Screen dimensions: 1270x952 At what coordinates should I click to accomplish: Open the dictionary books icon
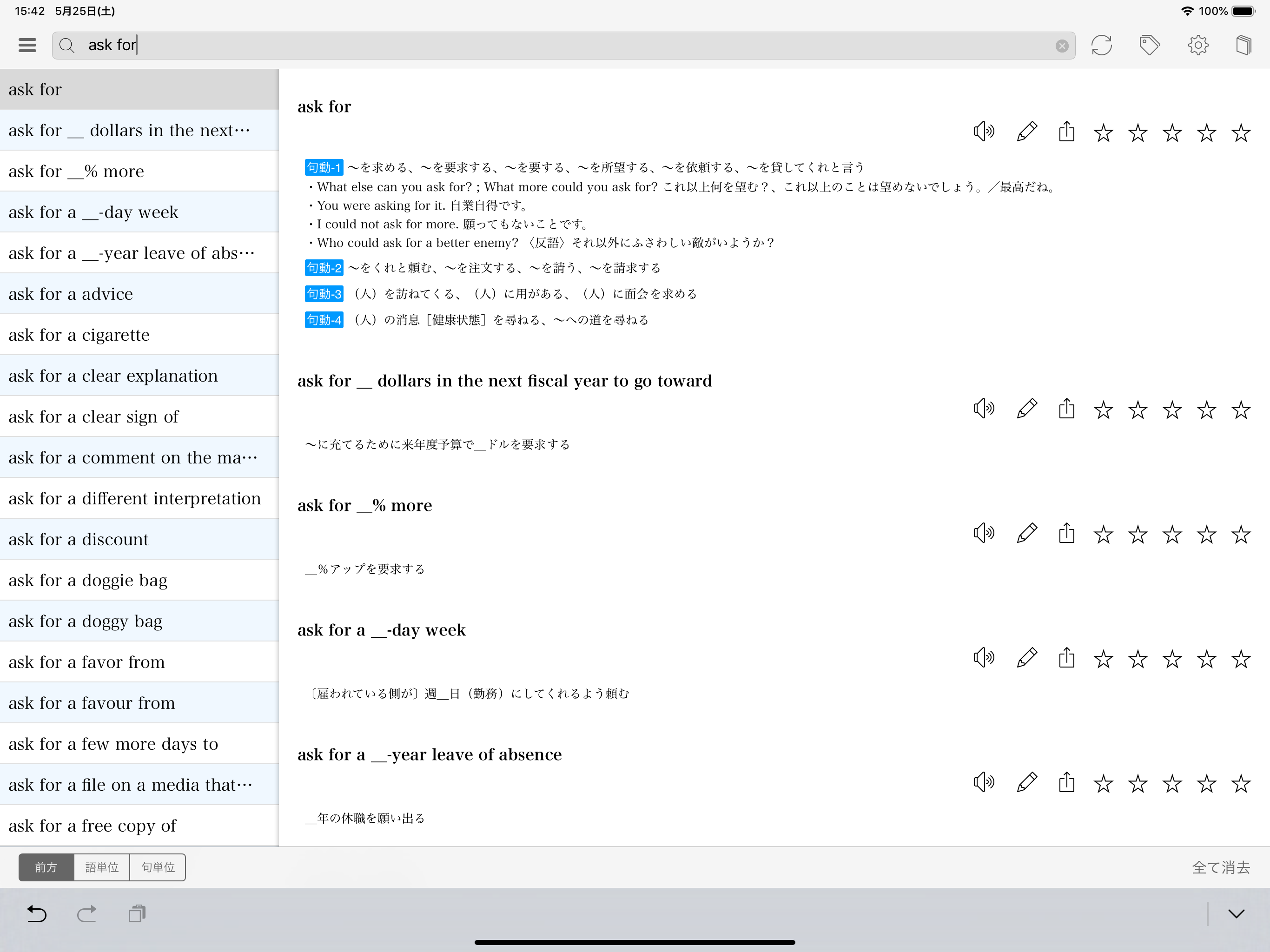[1243, 45]
